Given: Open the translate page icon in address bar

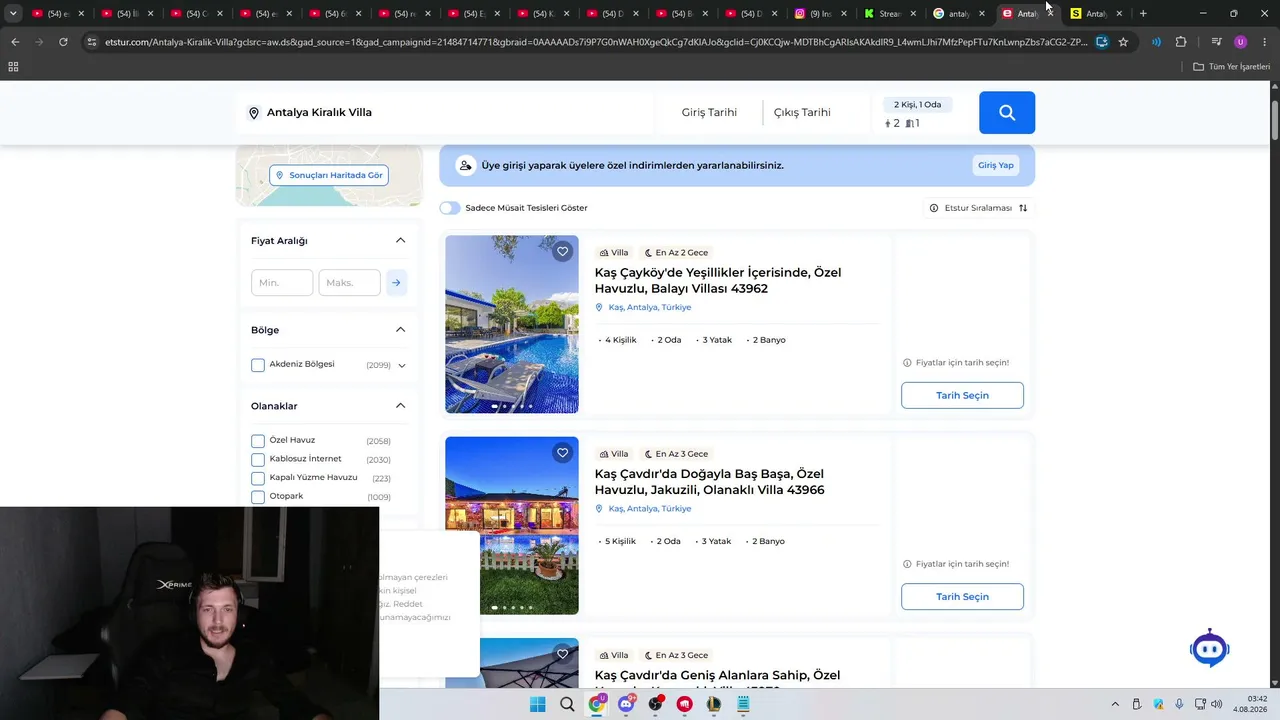Looking at the screenshot, I should coord(1101,42).
